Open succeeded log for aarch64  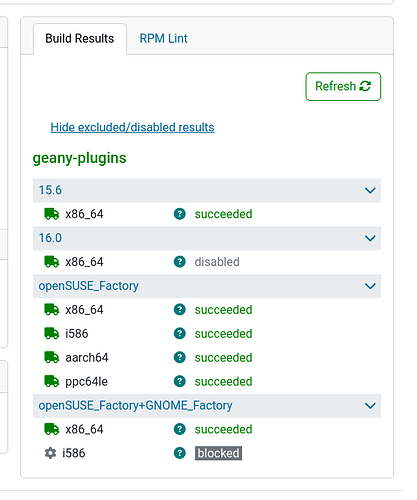click(223, 358)
